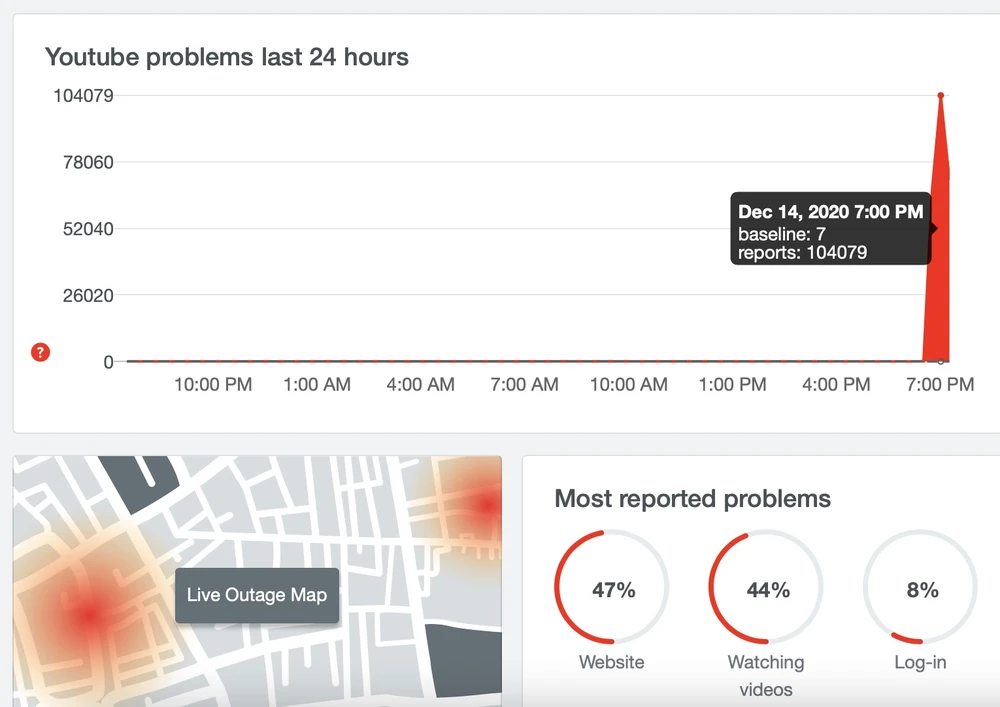1000x707 pixels.
Task: Click the 'Website' label under the gauge
Action: point(612,662)
